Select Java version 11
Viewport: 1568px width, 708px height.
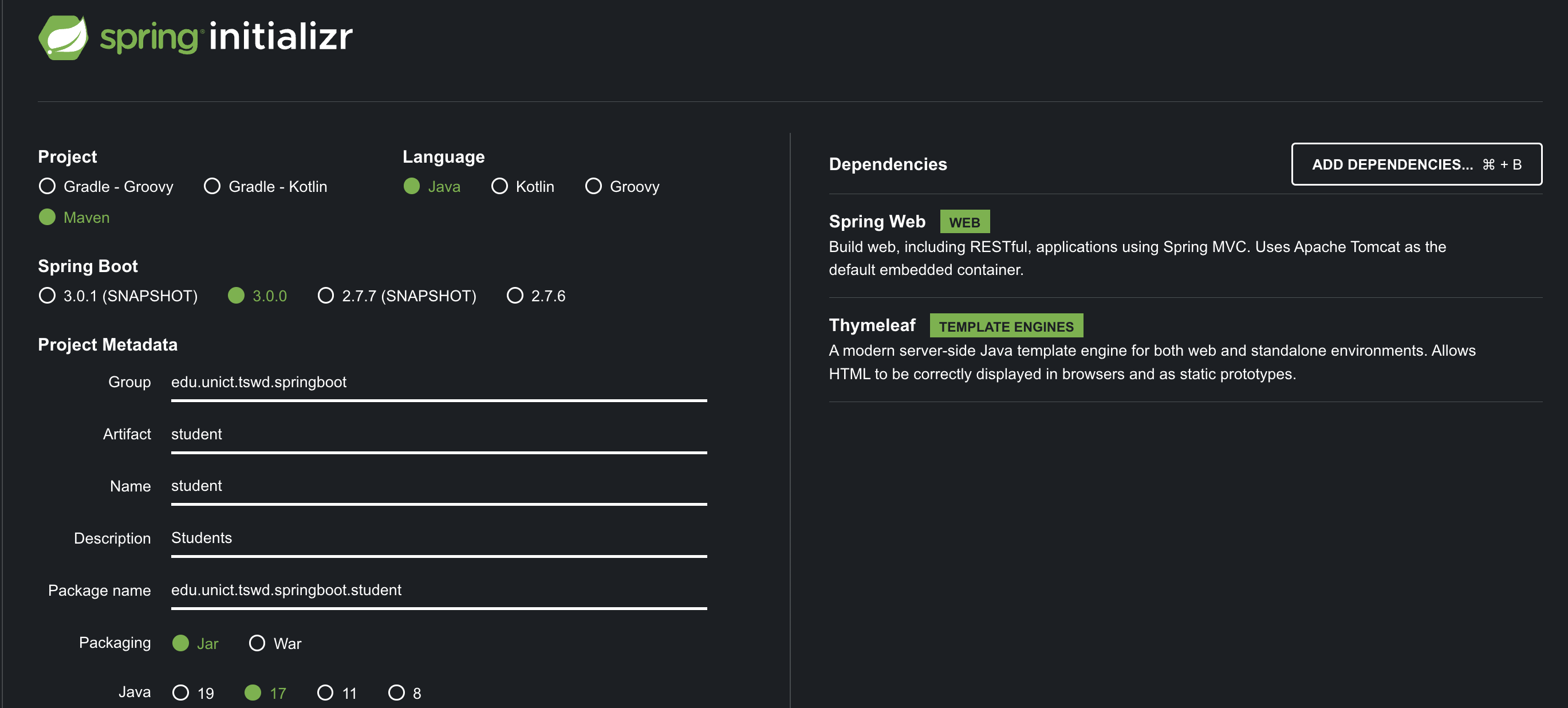tap(325, 693)
